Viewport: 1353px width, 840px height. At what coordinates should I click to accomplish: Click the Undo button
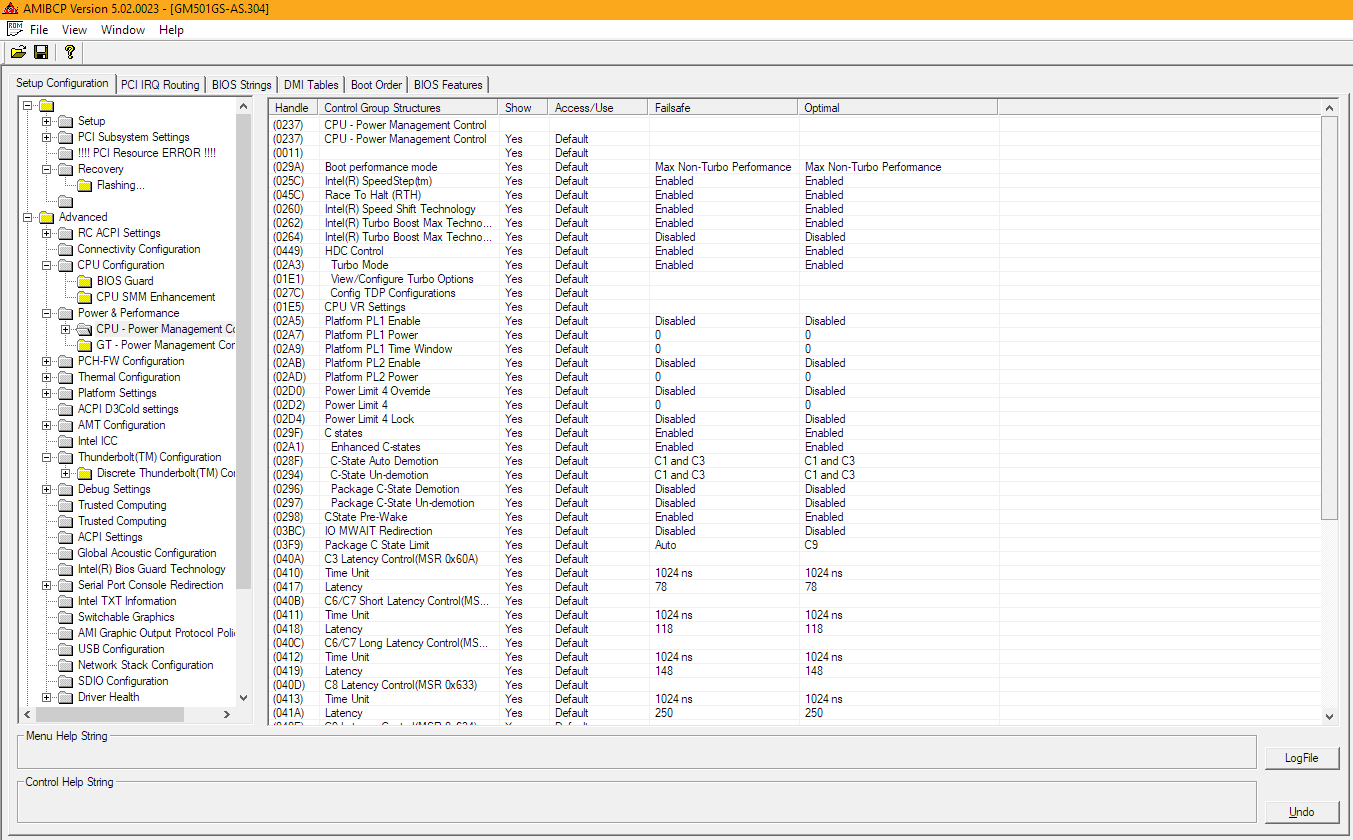click(1301, 811)
